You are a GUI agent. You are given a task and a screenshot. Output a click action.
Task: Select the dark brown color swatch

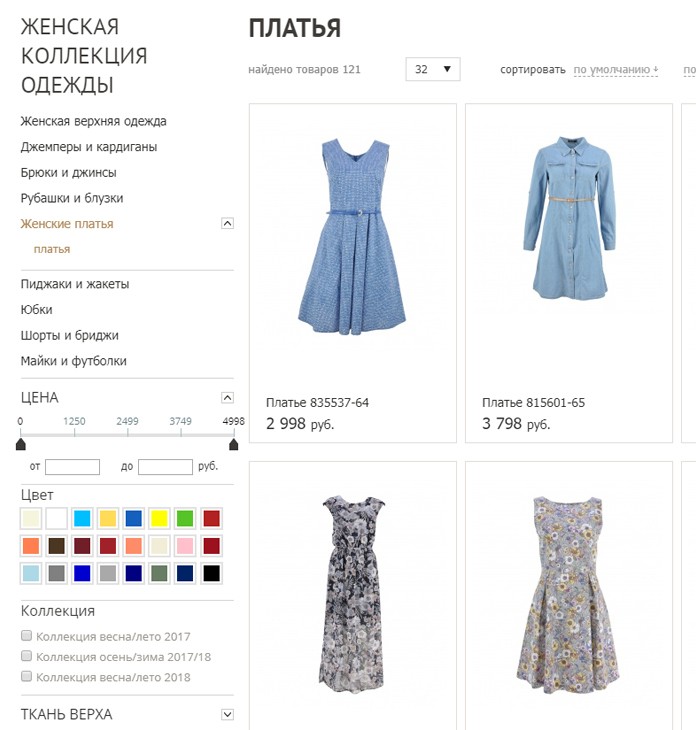[57, 546]
